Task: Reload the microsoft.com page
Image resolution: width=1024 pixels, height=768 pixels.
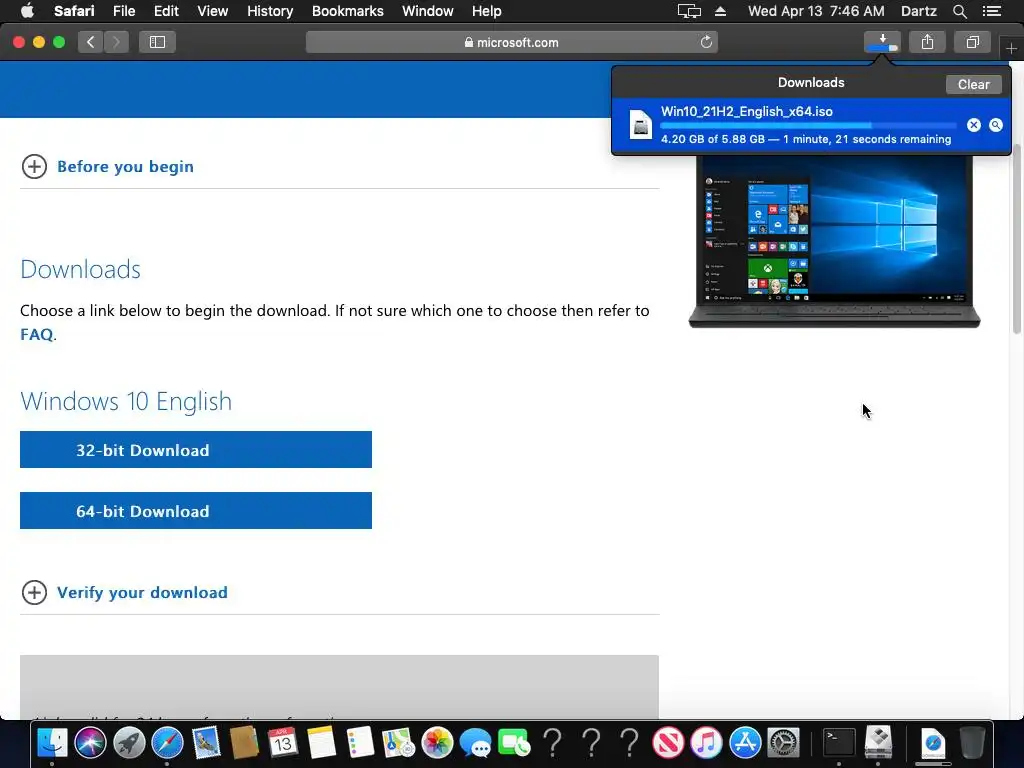Action: (x=706, y=42)
